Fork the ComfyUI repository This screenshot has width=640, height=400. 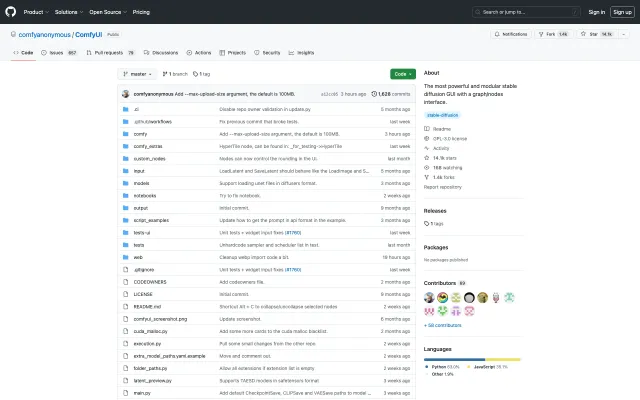click(557, 34)
